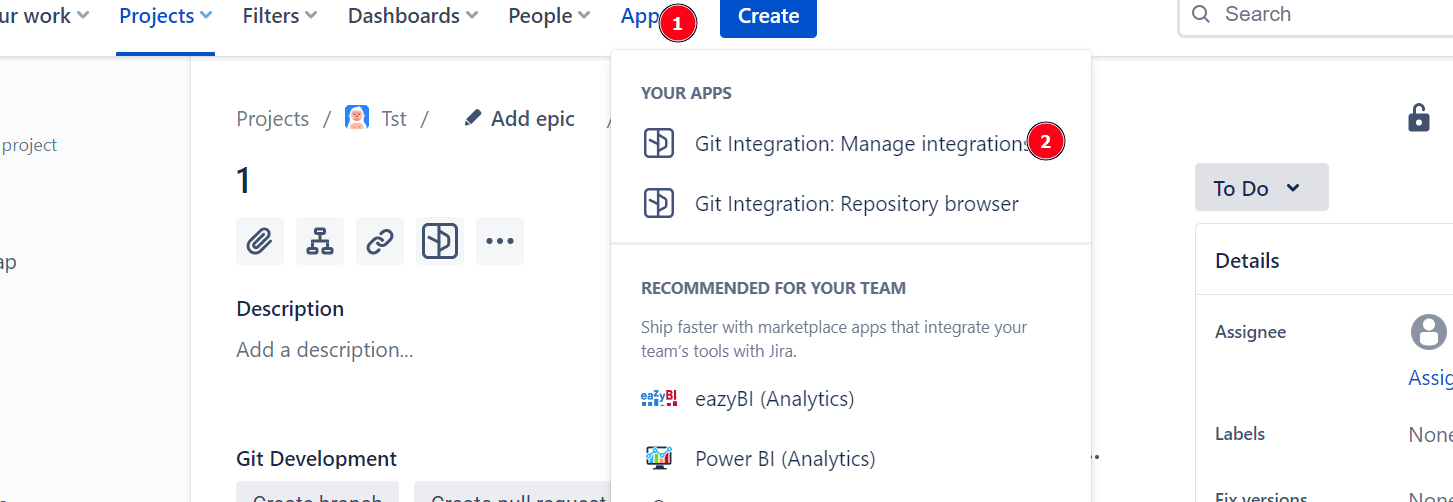Click the lock icon for issue restrictions
This screenshot has height=502, width=1453.
(1418, 118)
